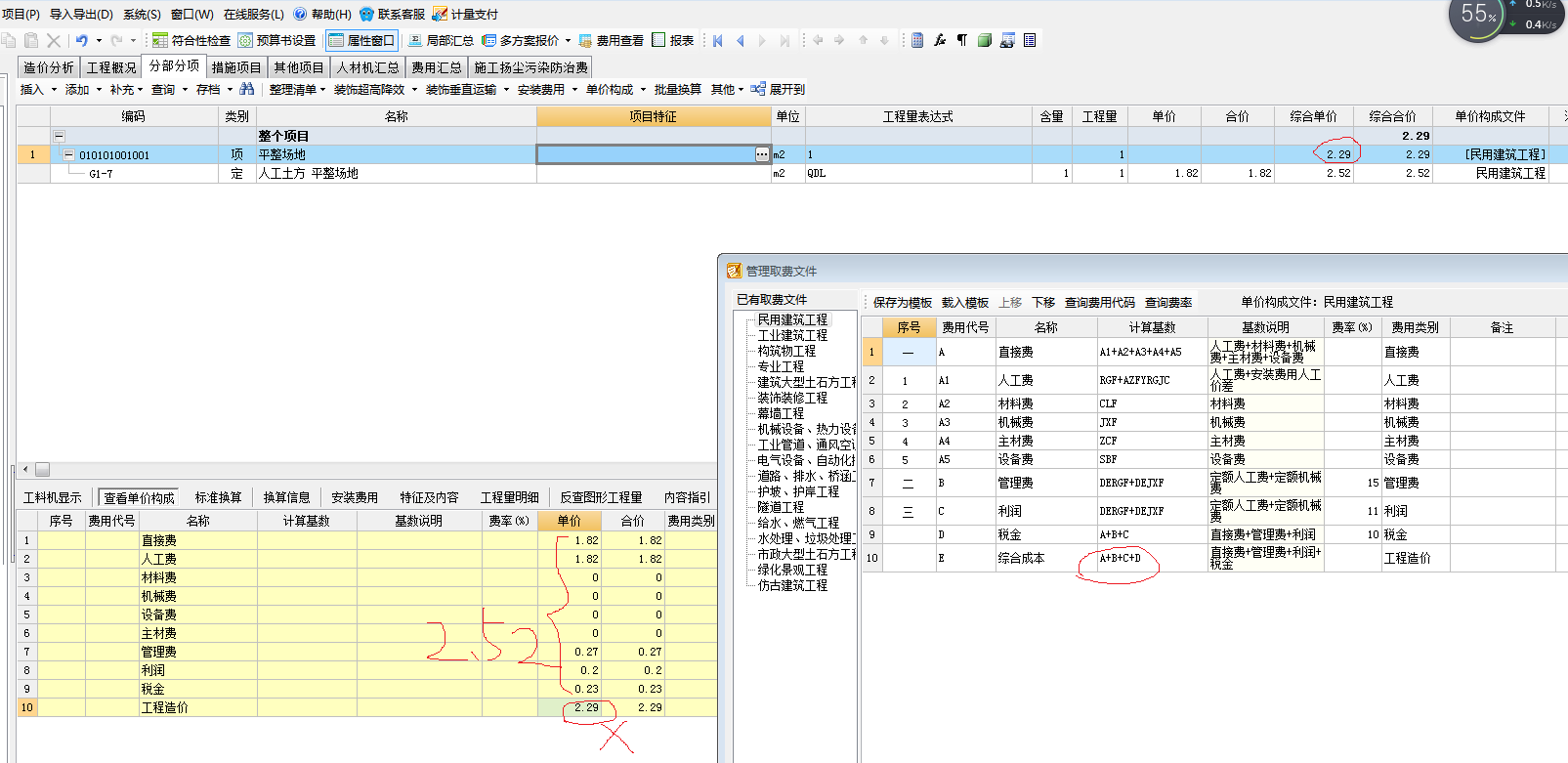This screenshot has width=1568, height=763.
Task: Open 局部汇总 partial summary
Action: coord(441,40)
